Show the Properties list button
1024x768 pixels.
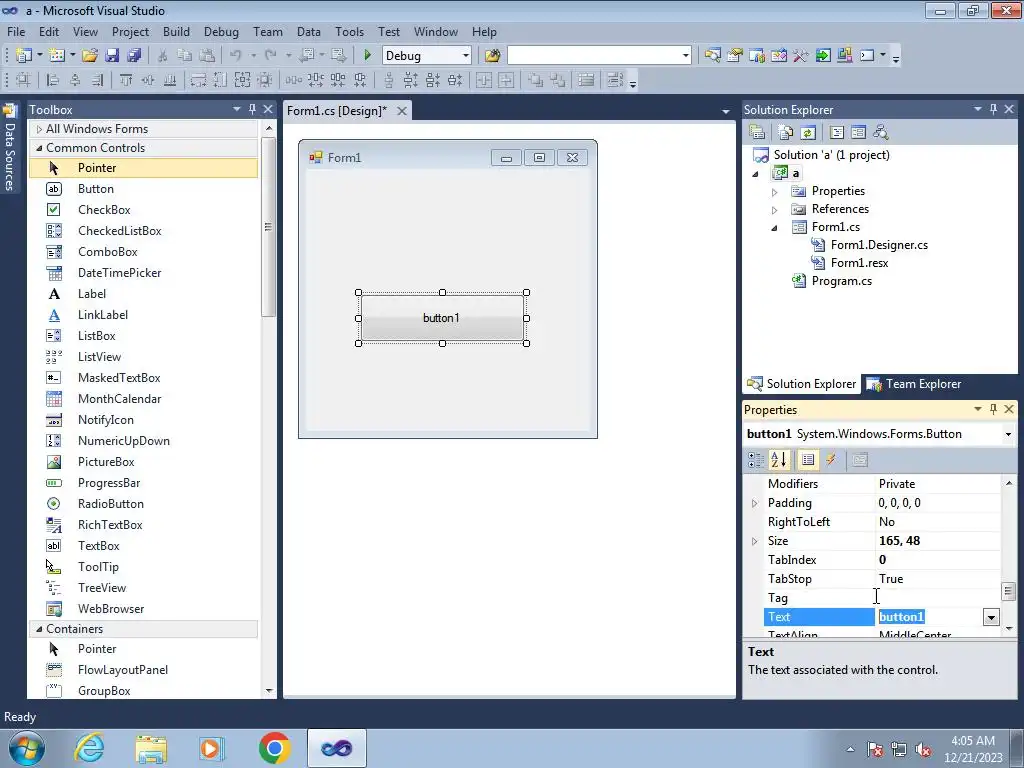pyautogui.click(x=808, y=460)
